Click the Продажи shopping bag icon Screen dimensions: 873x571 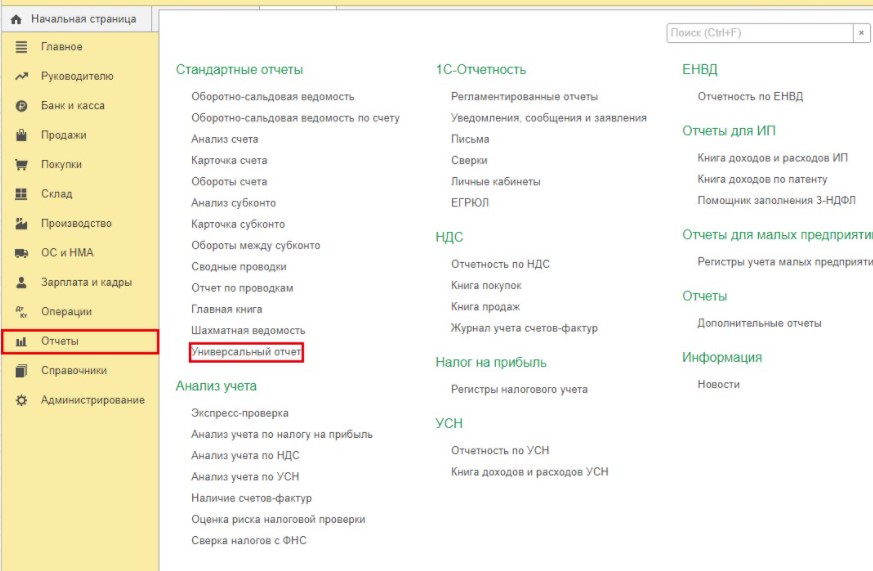pyautogui.click(x=20, y=135)
